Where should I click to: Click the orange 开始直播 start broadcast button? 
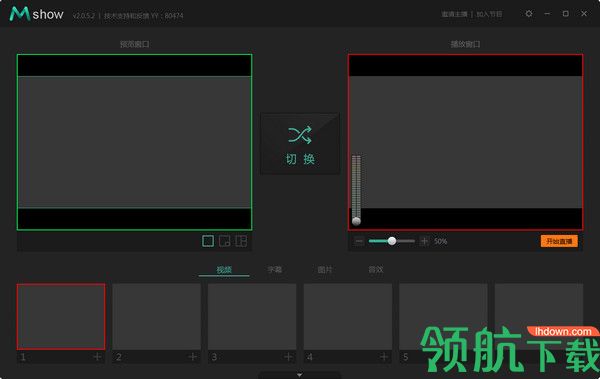[x=559, y=241]
